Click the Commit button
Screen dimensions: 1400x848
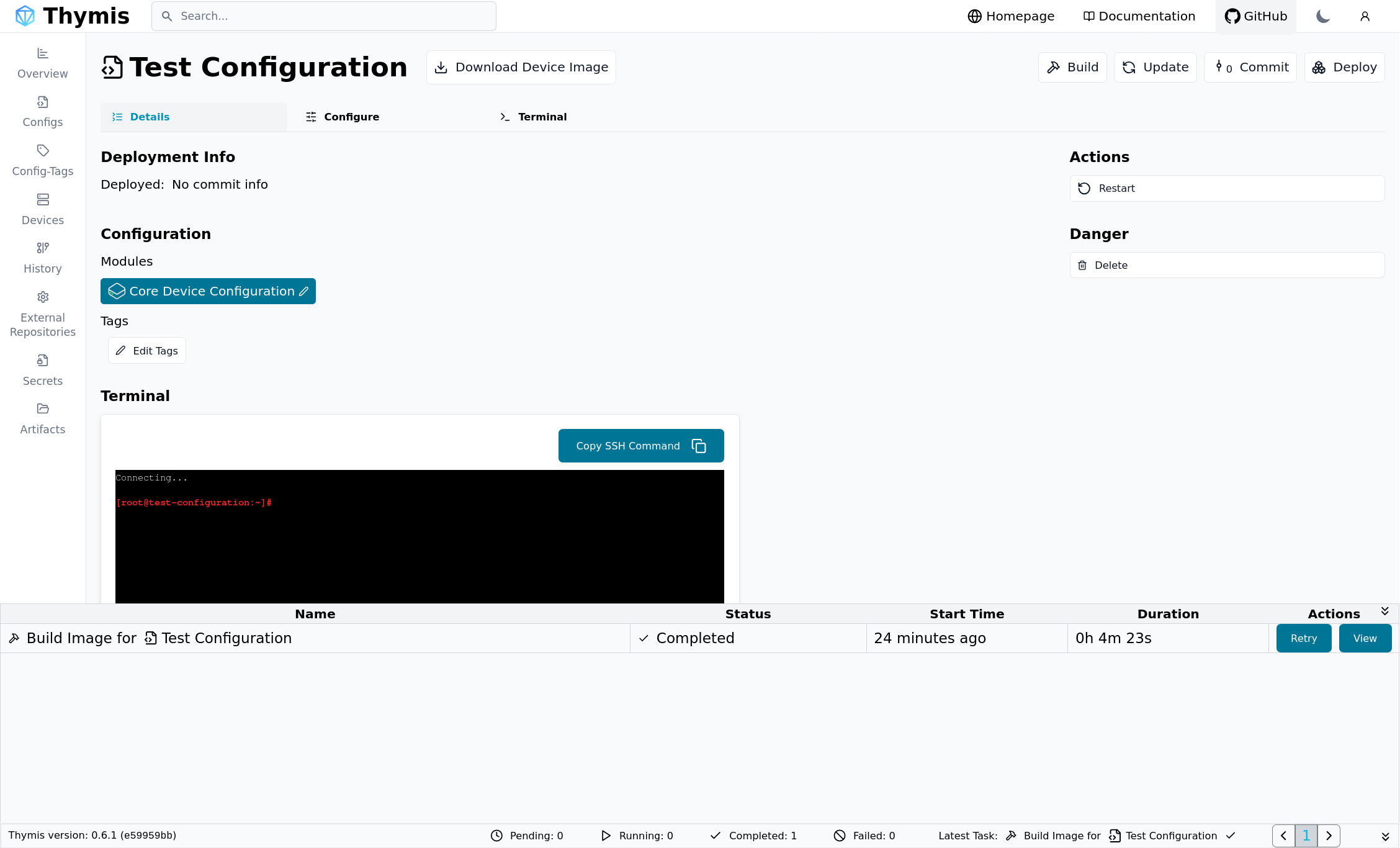coord(1250,67)
